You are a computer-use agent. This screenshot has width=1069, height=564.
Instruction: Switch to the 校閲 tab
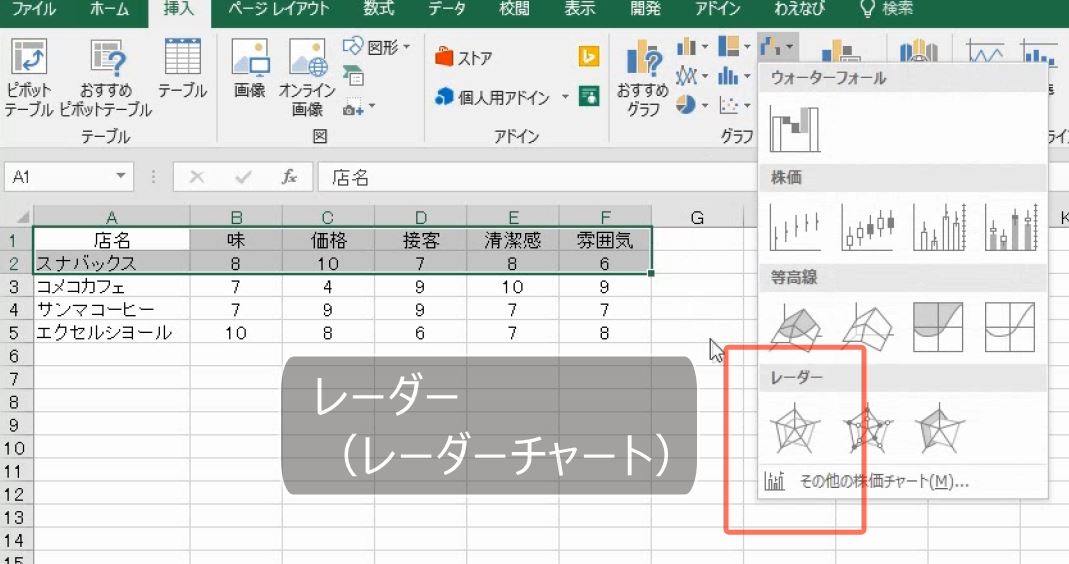pyautogui.click(x=514, y=9)
